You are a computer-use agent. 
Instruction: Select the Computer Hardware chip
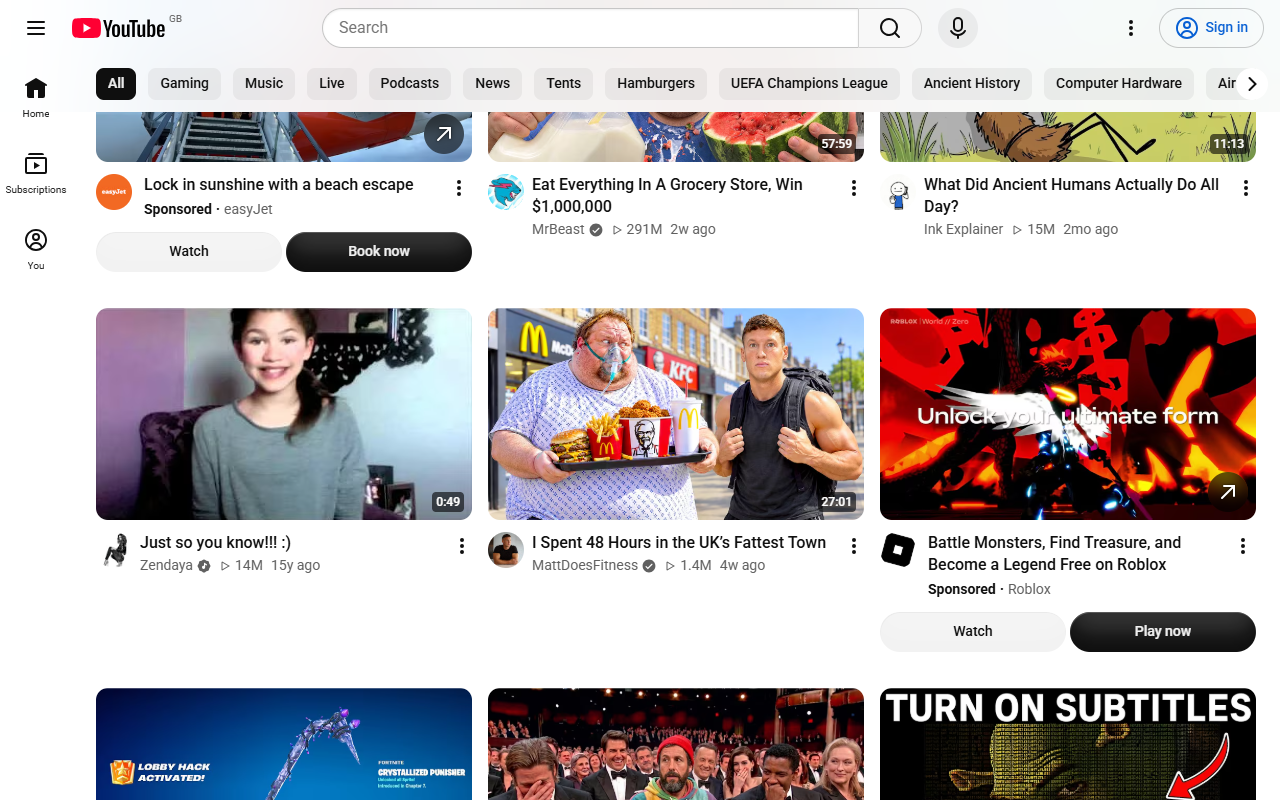1119,84
